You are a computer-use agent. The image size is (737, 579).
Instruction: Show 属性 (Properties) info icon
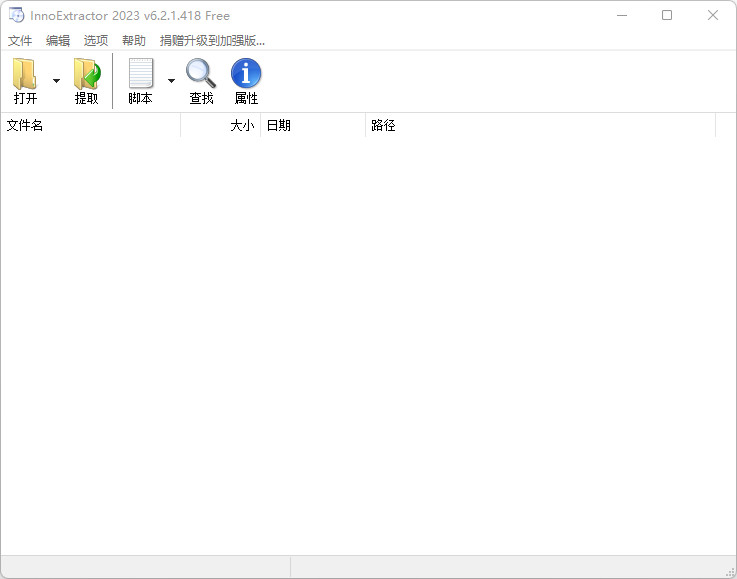click(x=246, y=73)
